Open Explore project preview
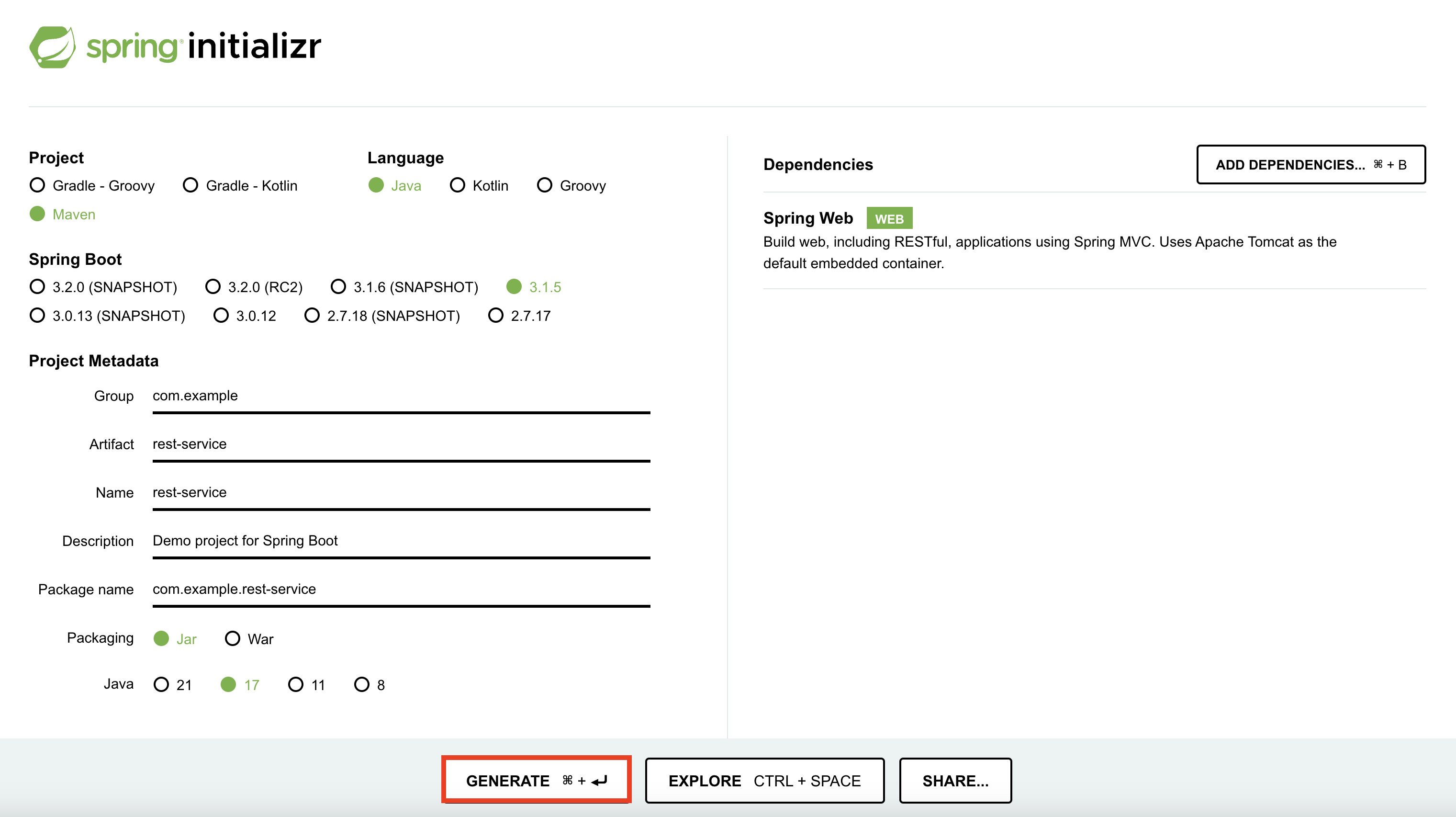 point(764,780)
